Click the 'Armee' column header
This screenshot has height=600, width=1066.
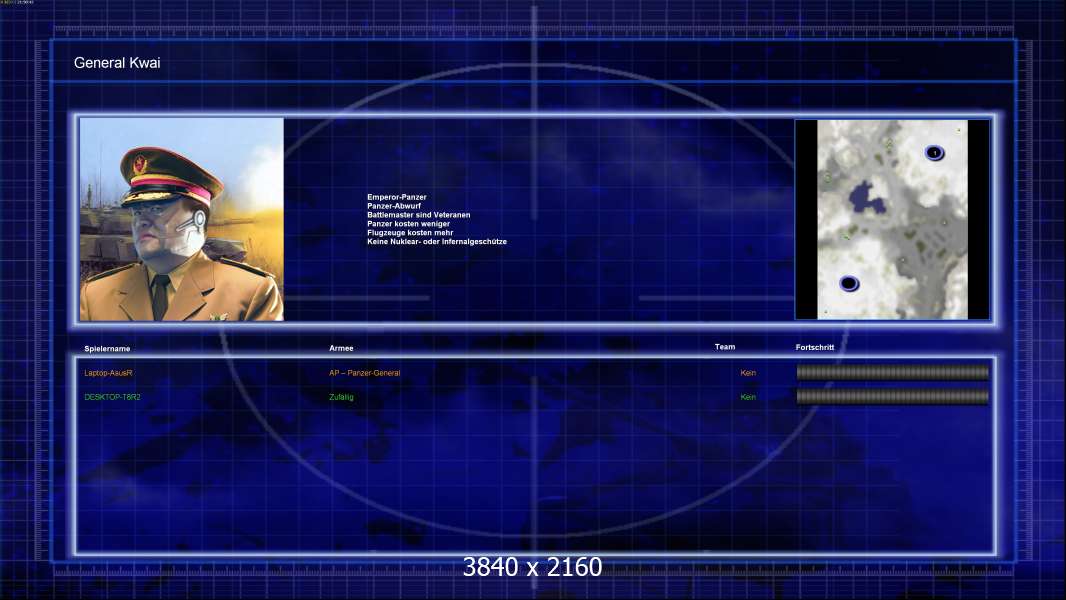coord(341,348)
